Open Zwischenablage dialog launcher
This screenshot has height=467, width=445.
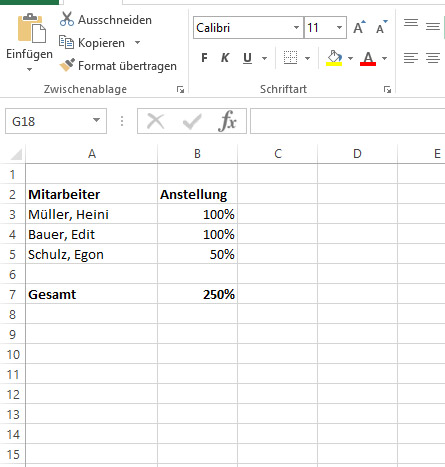click(x=180, y=89)
